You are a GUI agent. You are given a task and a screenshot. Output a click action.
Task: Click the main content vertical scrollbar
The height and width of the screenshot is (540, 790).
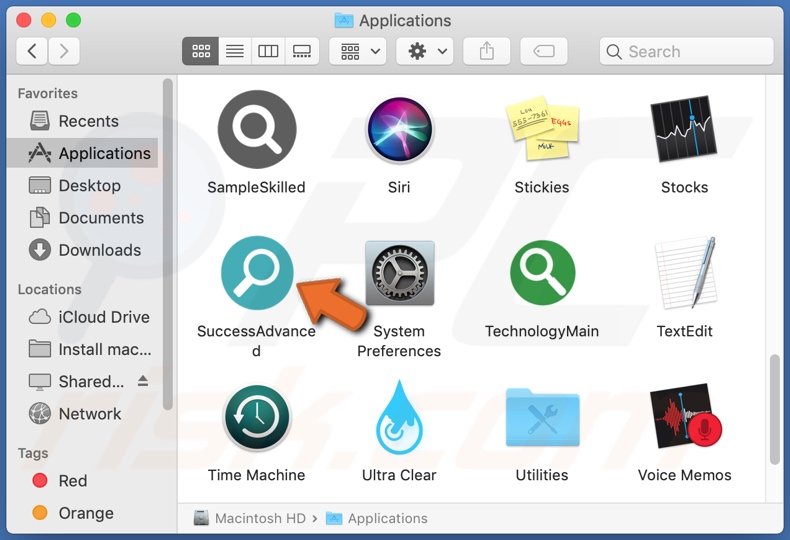coord(775,410)
